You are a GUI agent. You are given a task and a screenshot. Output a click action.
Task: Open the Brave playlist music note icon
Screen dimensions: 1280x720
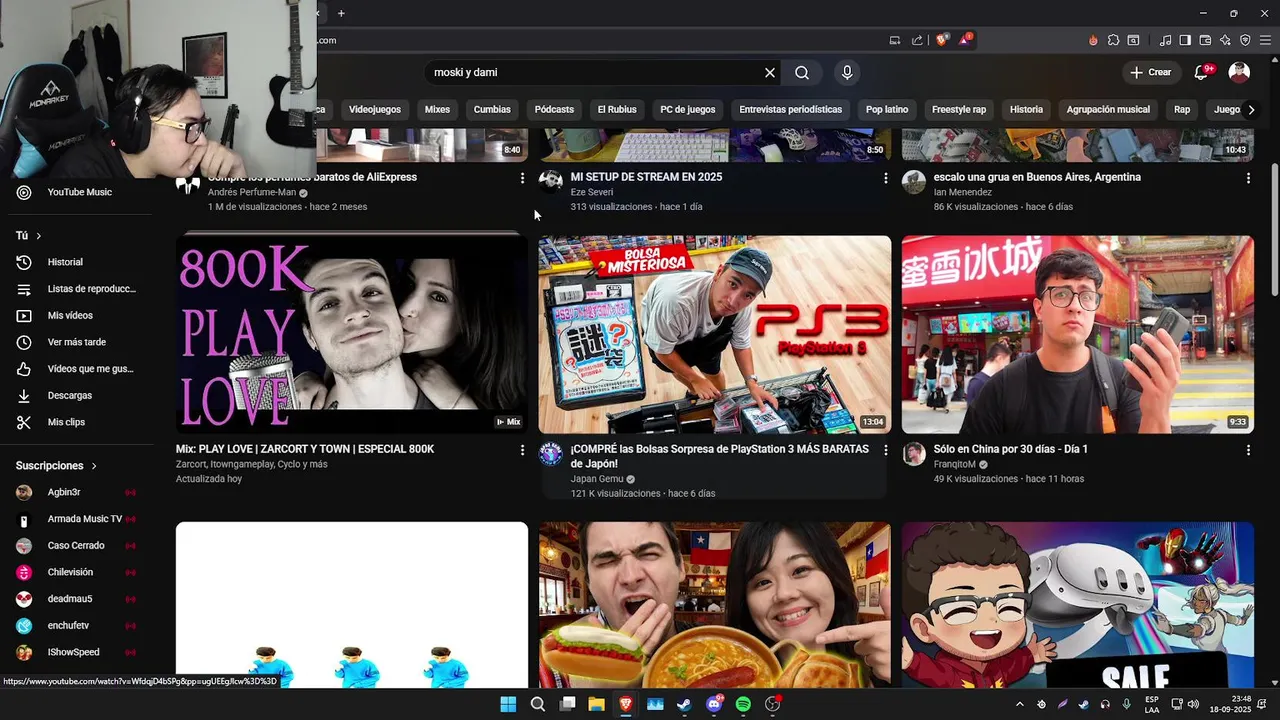tap(1165, 40)
